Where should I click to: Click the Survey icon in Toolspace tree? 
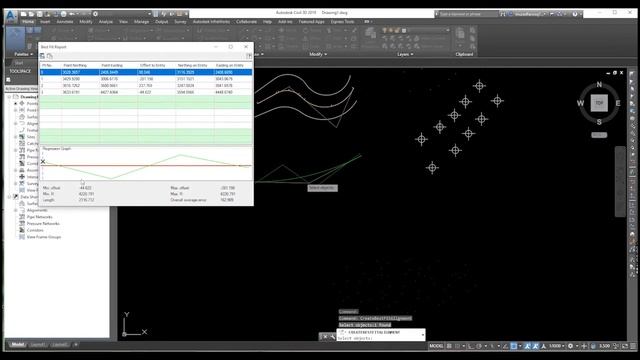(x=22, y=184)
